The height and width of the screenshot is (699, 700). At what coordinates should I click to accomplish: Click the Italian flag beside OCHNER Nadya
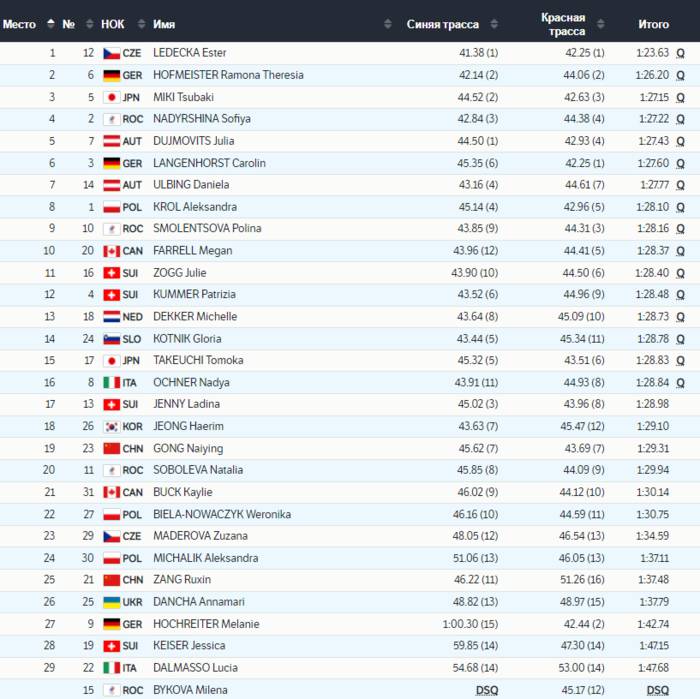coord(111,383)
